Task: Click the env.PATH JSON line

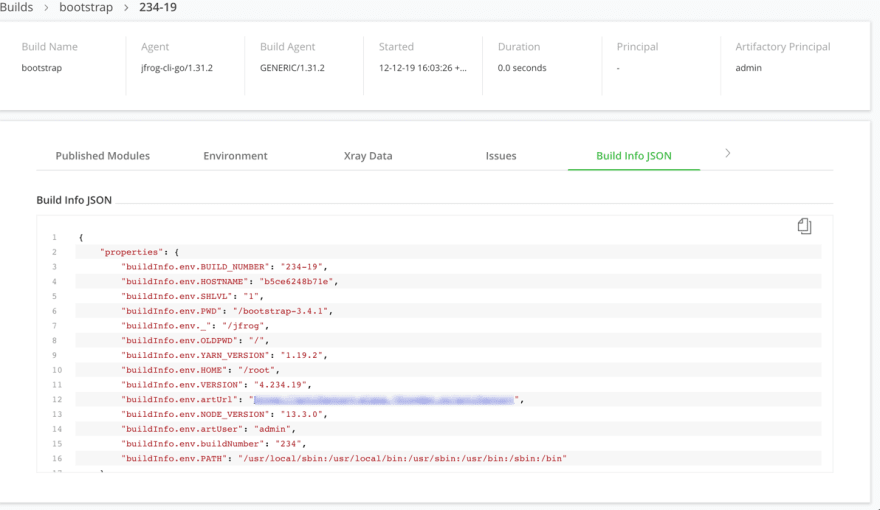Action: click(448, 458)
